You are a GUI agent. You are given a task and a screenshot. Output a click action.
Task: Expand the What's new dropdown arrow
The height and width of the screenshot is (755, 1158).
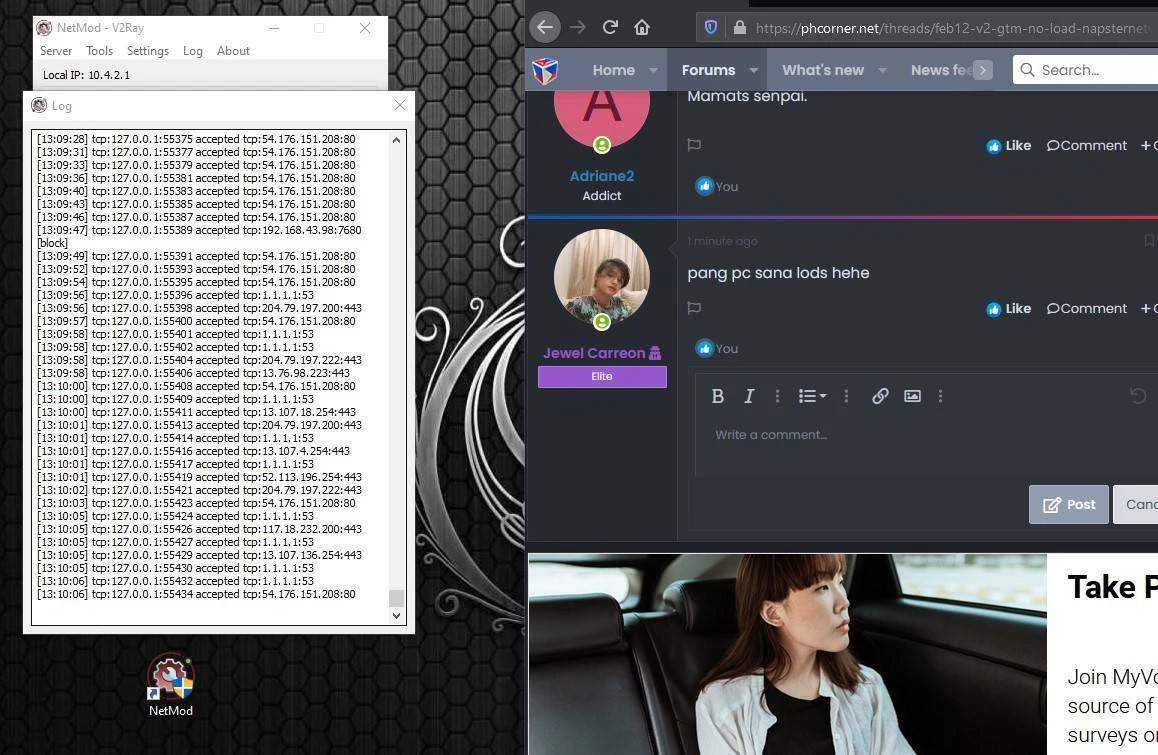coord(882,71)
